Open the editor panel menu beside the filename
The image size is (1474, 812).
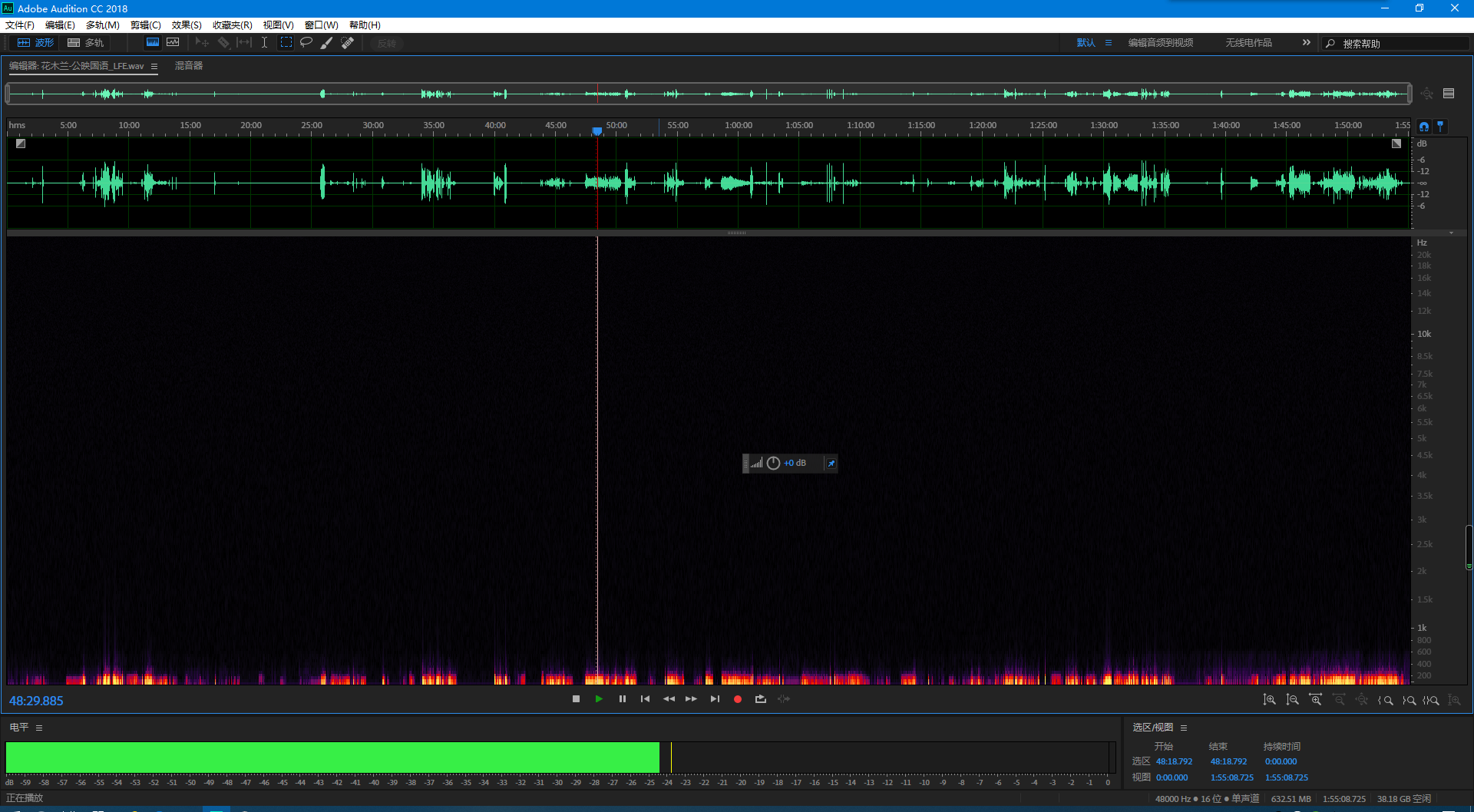coord(154,67)
